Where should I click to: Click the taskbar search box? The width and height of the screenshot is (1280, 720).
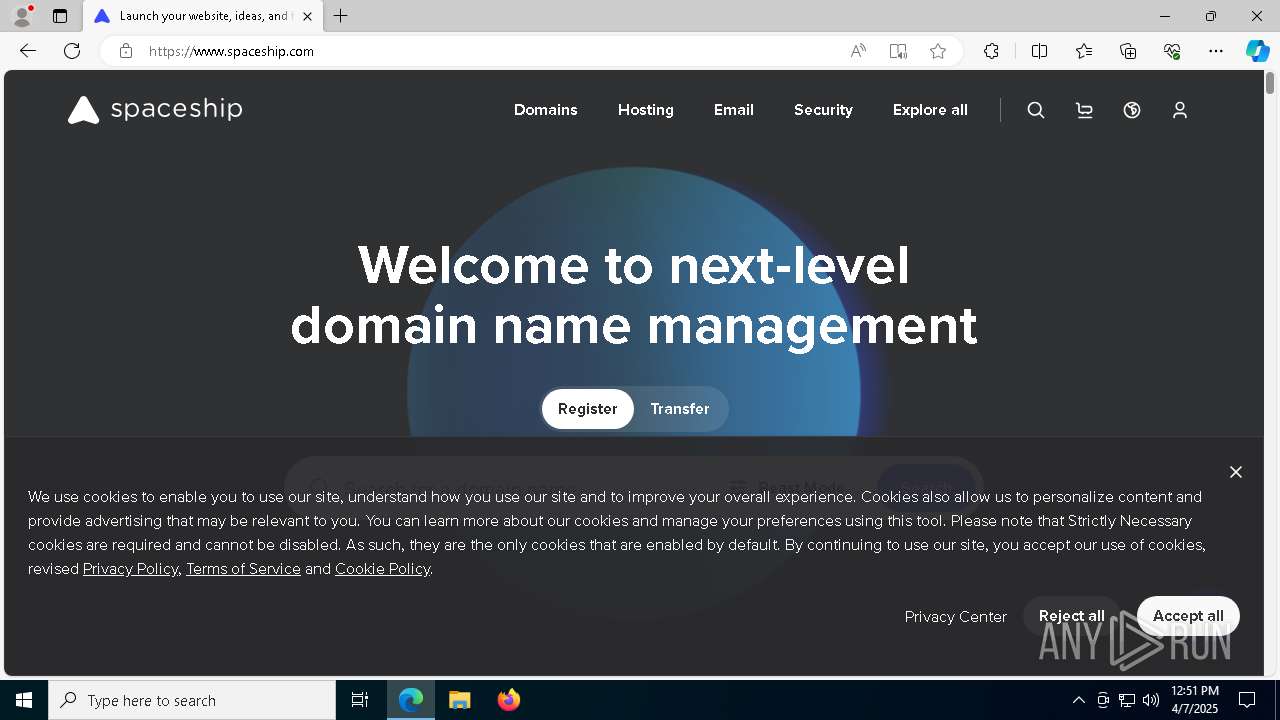click(x=192, y=700)
